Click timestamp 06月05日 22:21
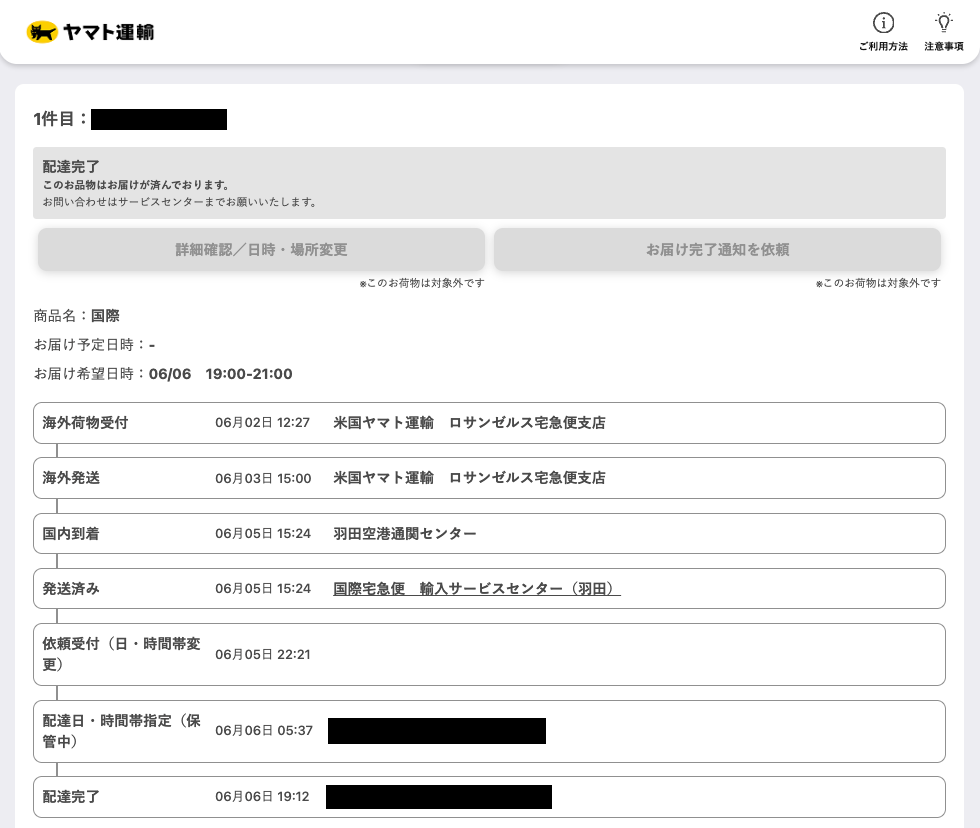This screenshot has height=828, width=980. click(x=262, y=654)
